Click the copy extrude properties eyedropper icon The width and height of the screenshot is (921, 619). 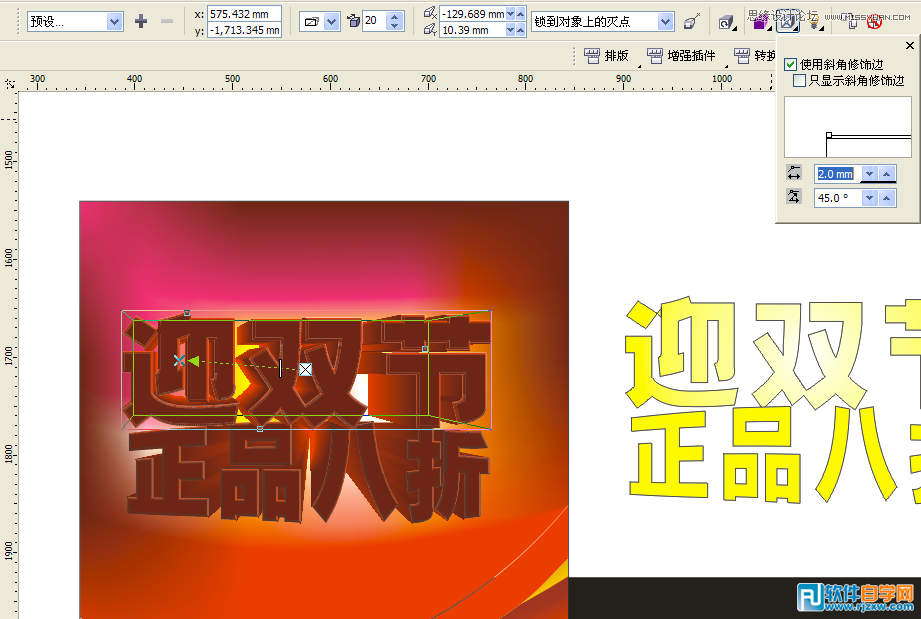point(692,19)
